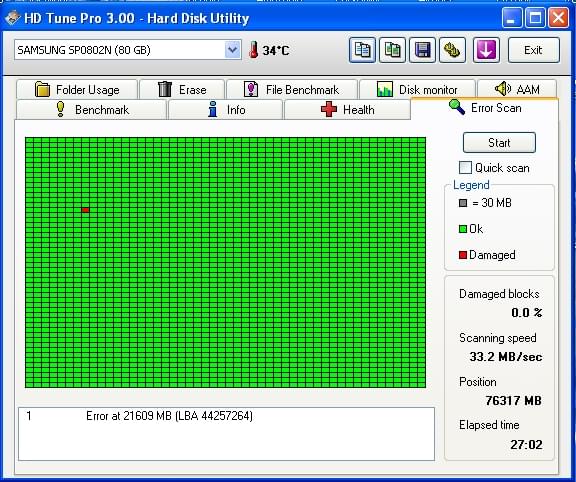This screenshot has width=576, height=482.
Task: Click the red Damaged legend swatch
Action: pyautogui.click(x=463, y=255)
